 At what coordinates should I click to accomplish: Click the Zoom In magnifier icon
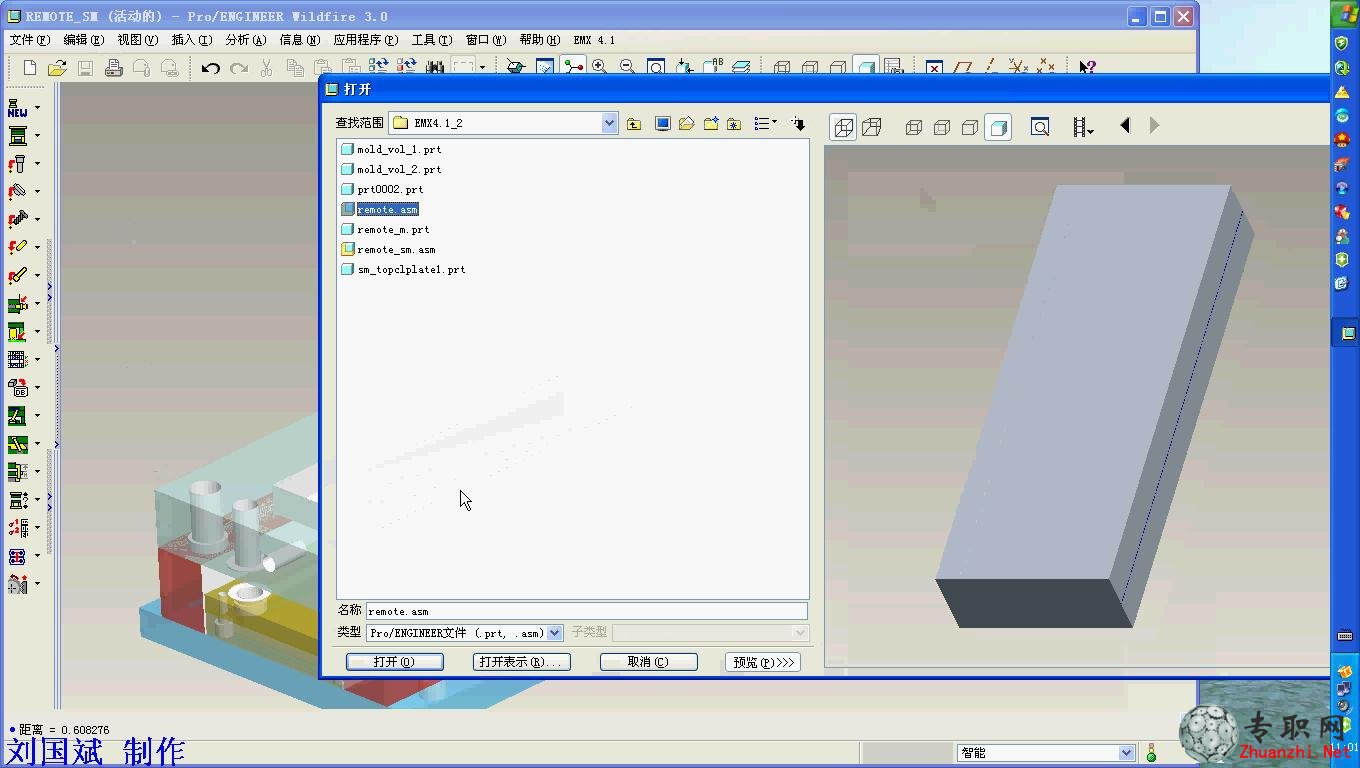pyautogui.click(x=599, y=67)
